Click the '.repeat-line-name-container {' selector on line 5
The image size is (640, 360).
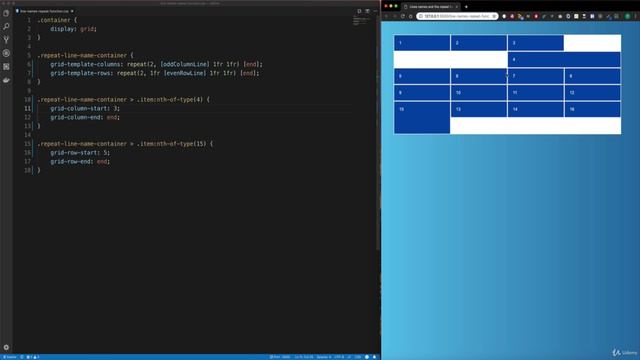(85, 56)
